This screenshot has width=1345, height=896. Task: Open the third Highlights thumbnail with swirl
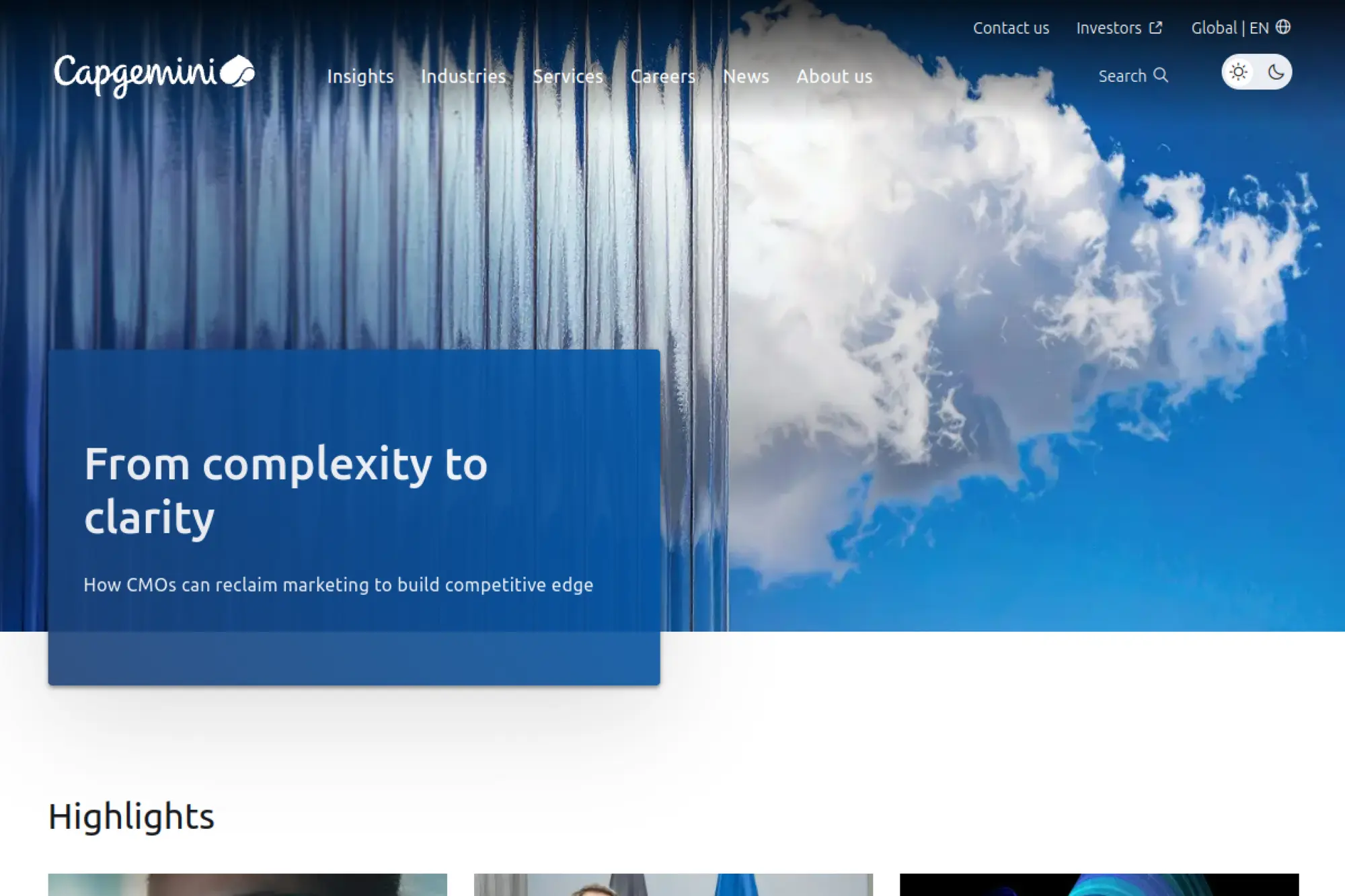tap(1099, 885)
